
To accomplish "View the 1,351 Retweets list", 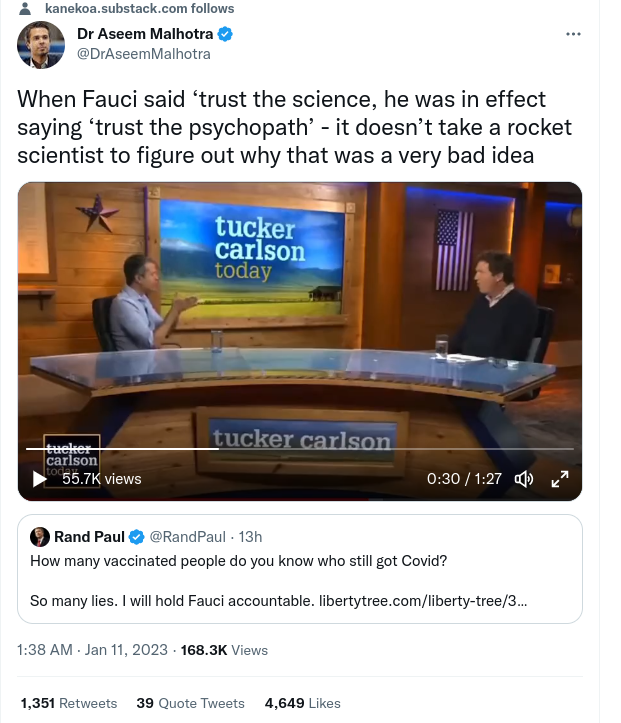I will click(69, 703).
